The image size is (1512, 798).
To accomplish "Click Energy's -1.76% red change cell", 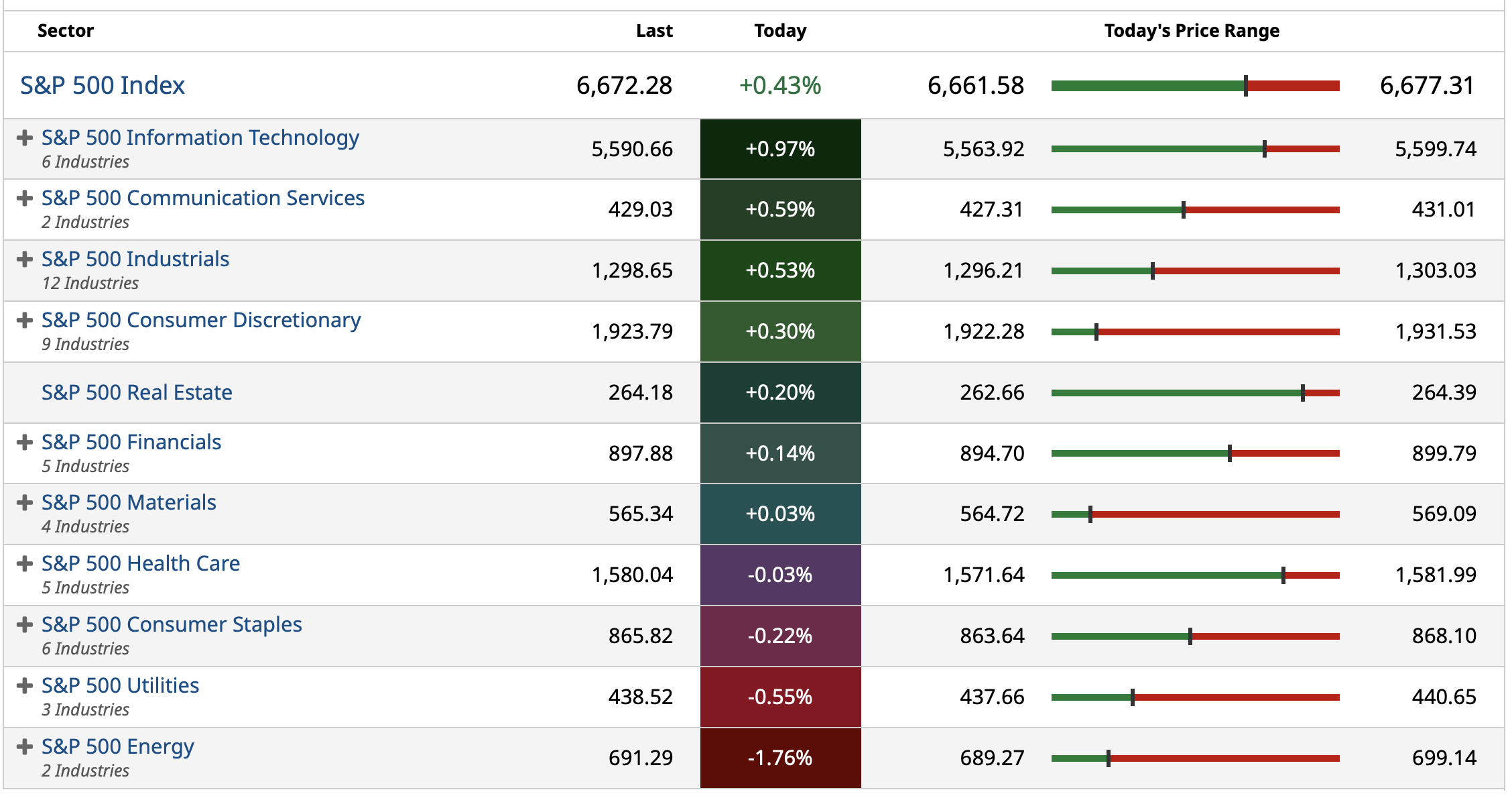I will (780, 758).
